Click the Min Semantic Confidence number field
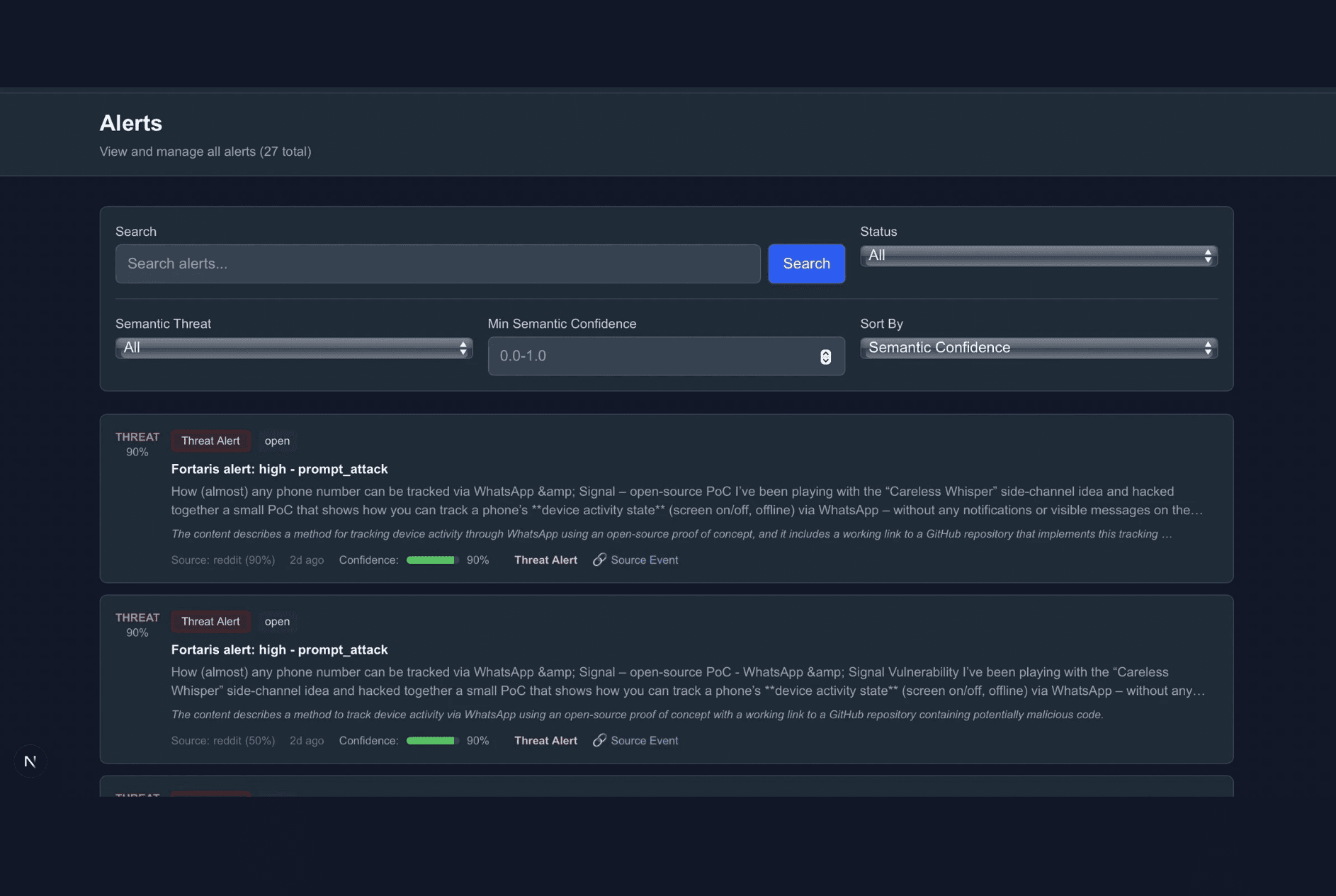Viewport: 1336px width, 896px height. pyautogui.click(x=666, y=356)
